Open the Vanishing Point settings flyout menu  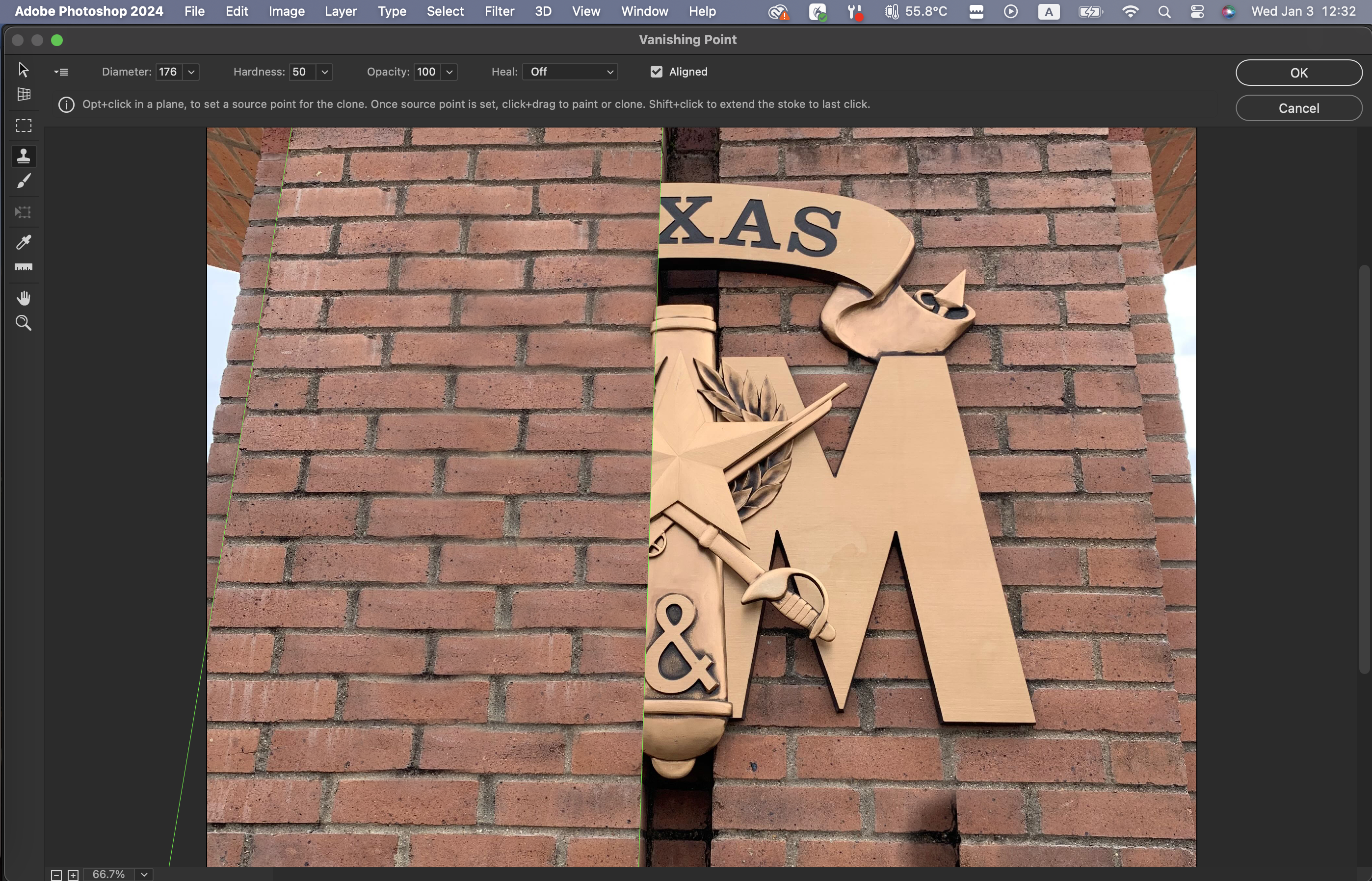tap(61, 72)
